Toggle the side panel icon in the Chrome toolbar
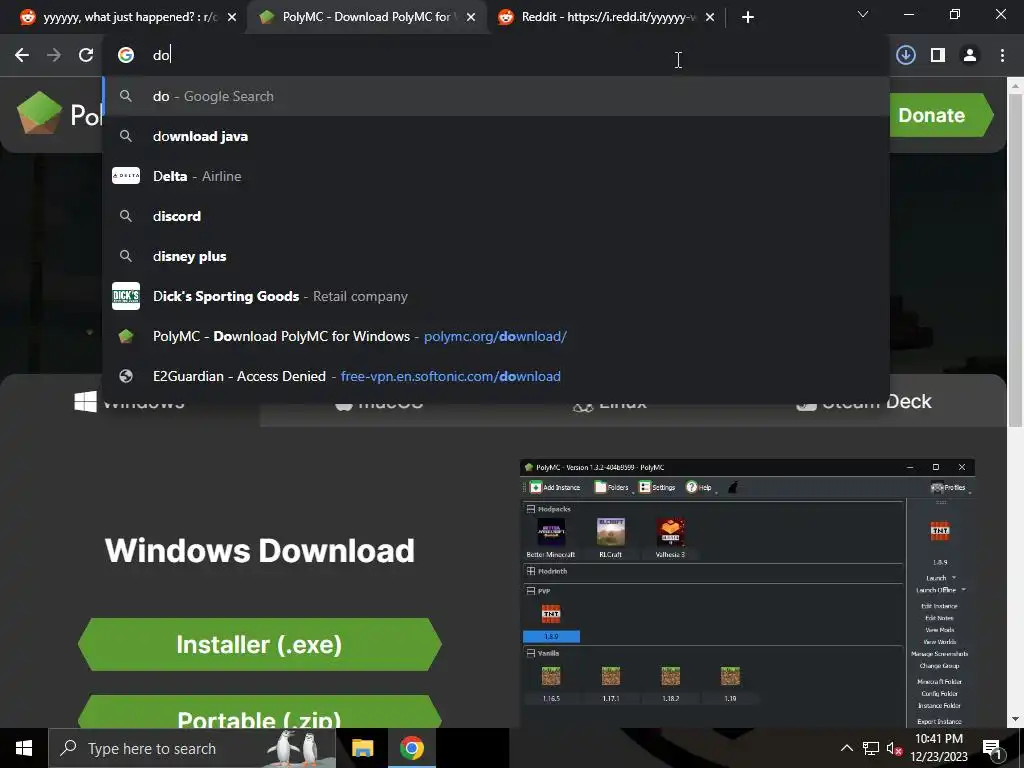Image resolution: width=1024 pixels, height=768 pixels. click(x=938, y=56)
